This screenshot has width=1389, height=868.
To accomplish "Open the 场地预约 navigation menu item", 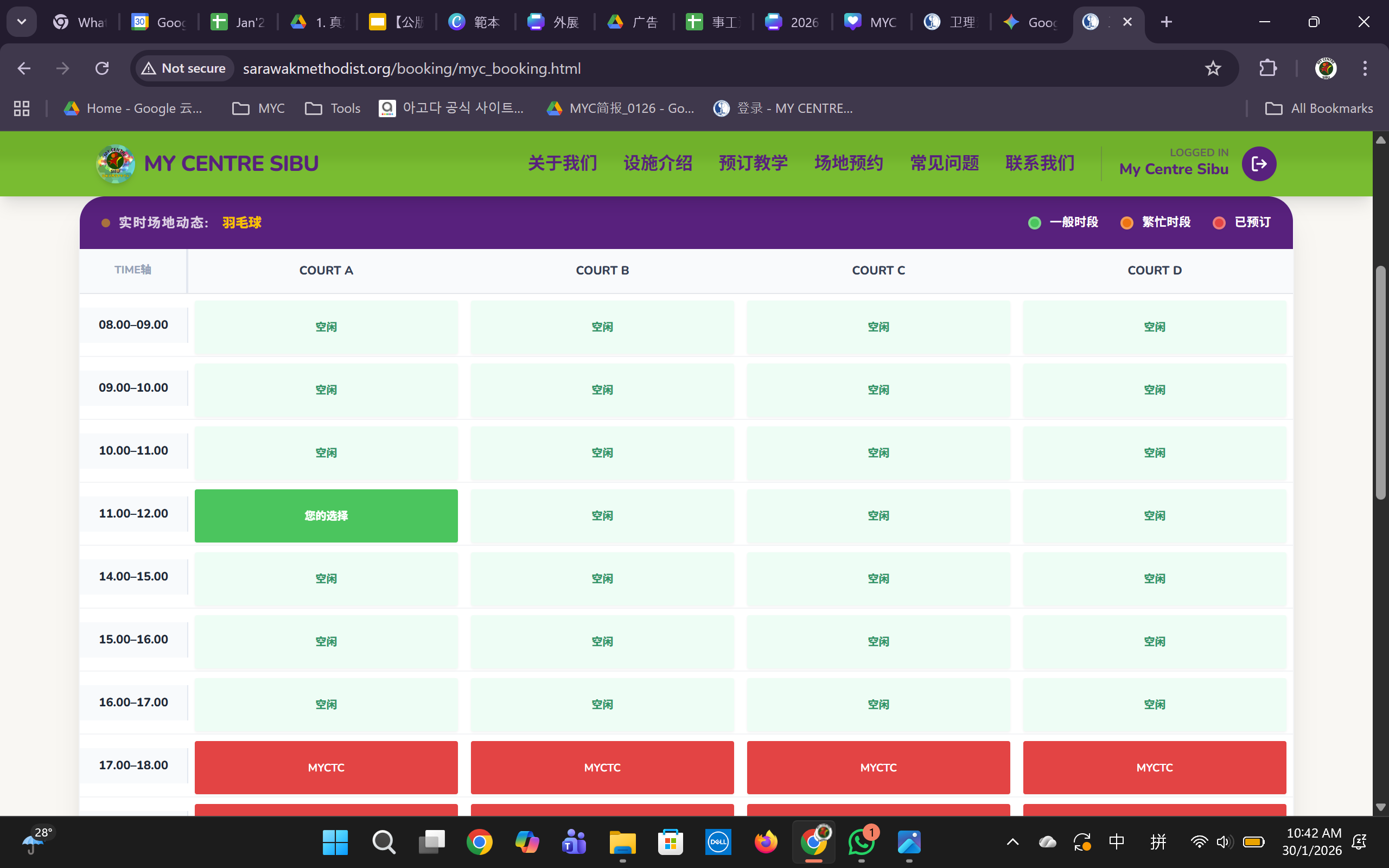I will click(849, 164).
